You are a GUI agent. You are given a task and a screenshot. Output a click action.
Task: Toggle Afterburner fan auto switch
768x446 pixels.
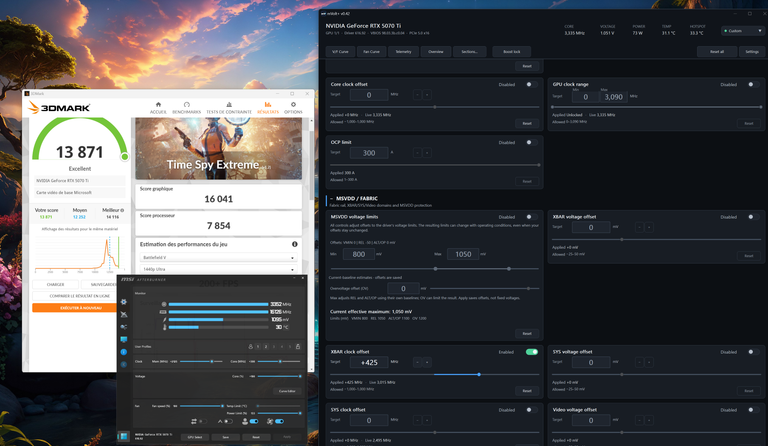click(279, 421)
